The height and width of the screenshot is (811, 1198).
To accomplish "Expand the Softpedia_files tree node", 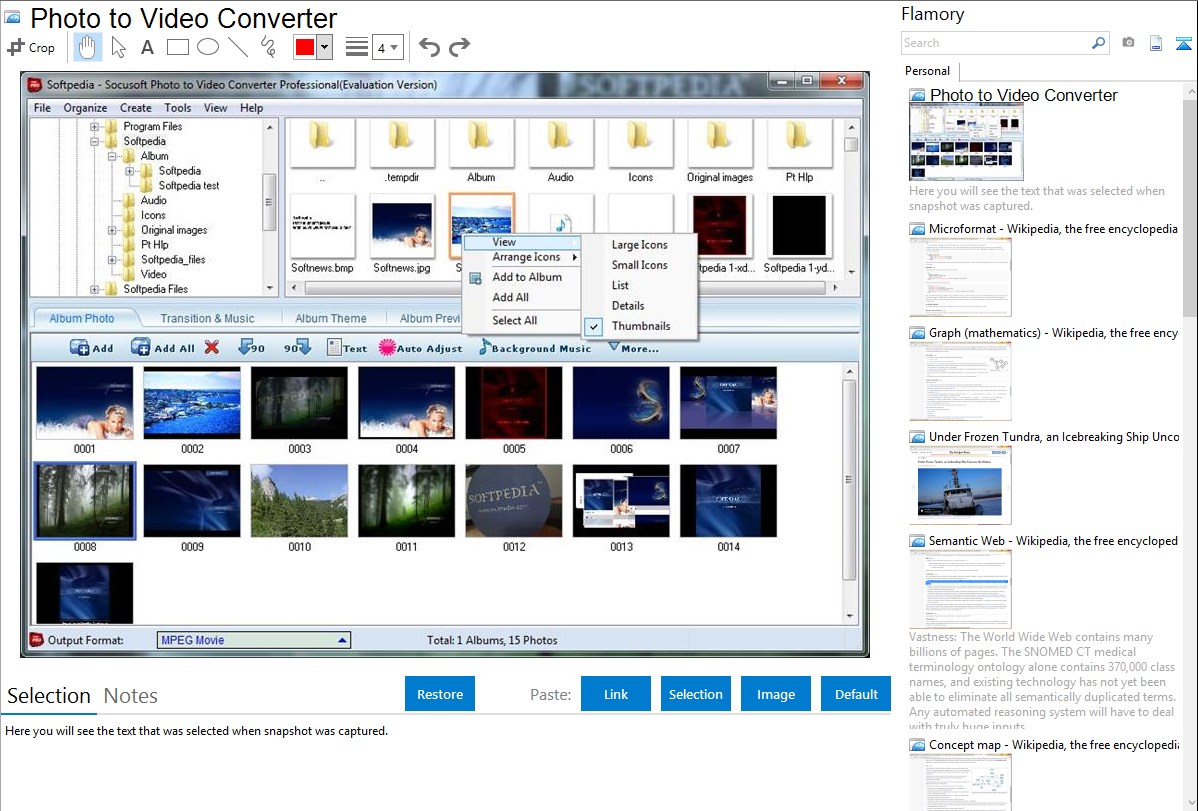I will tap(112, 260).
